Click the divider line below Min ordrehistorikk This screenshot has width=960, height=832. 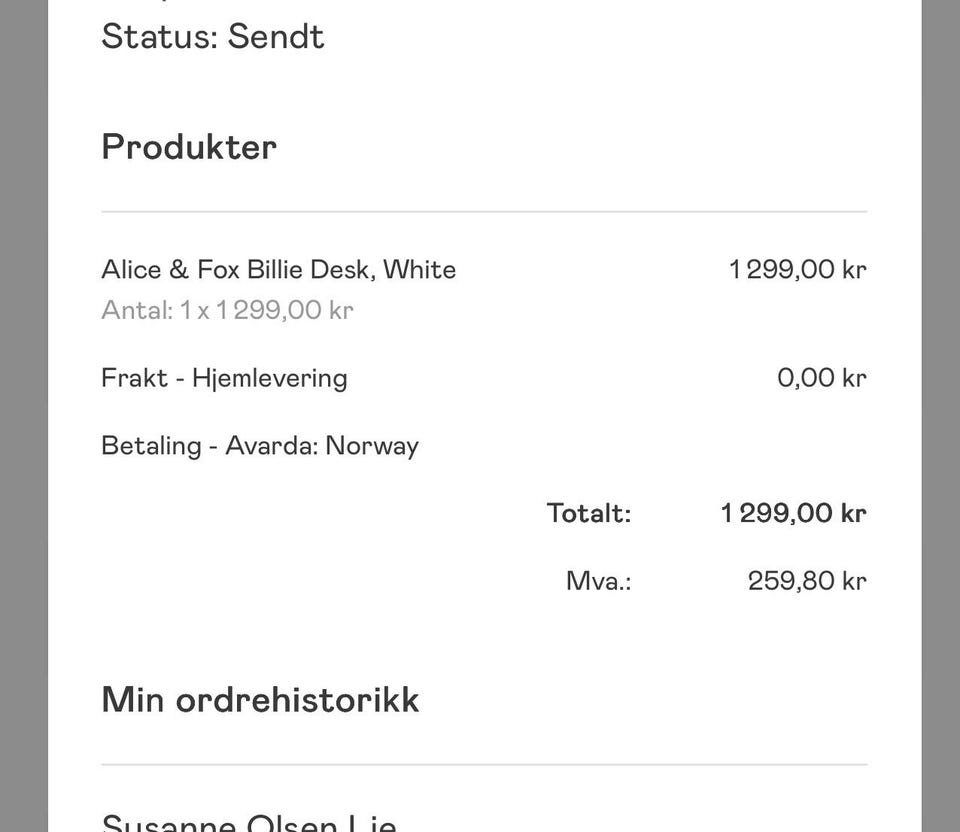484,765
